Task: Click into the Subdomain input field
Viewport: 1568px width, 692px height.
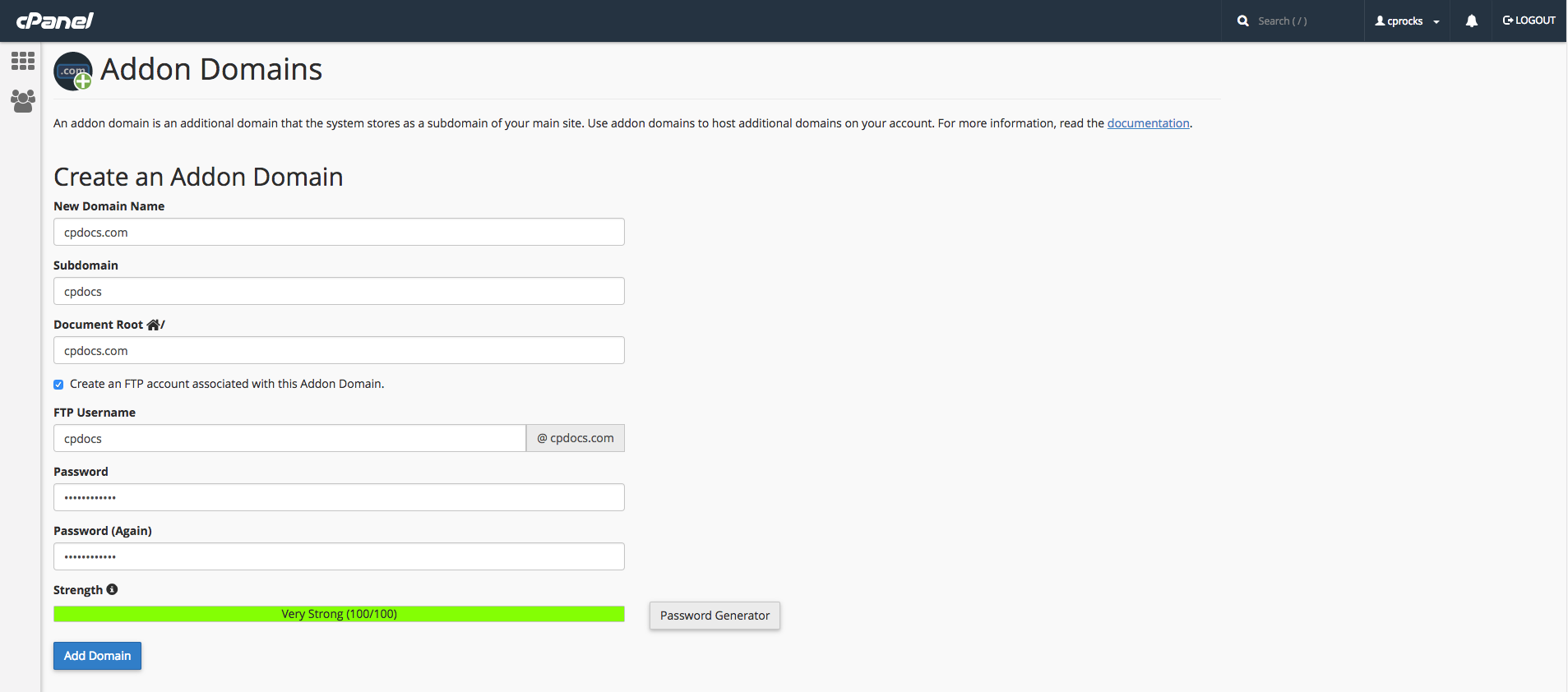Action: pos(339,291)
